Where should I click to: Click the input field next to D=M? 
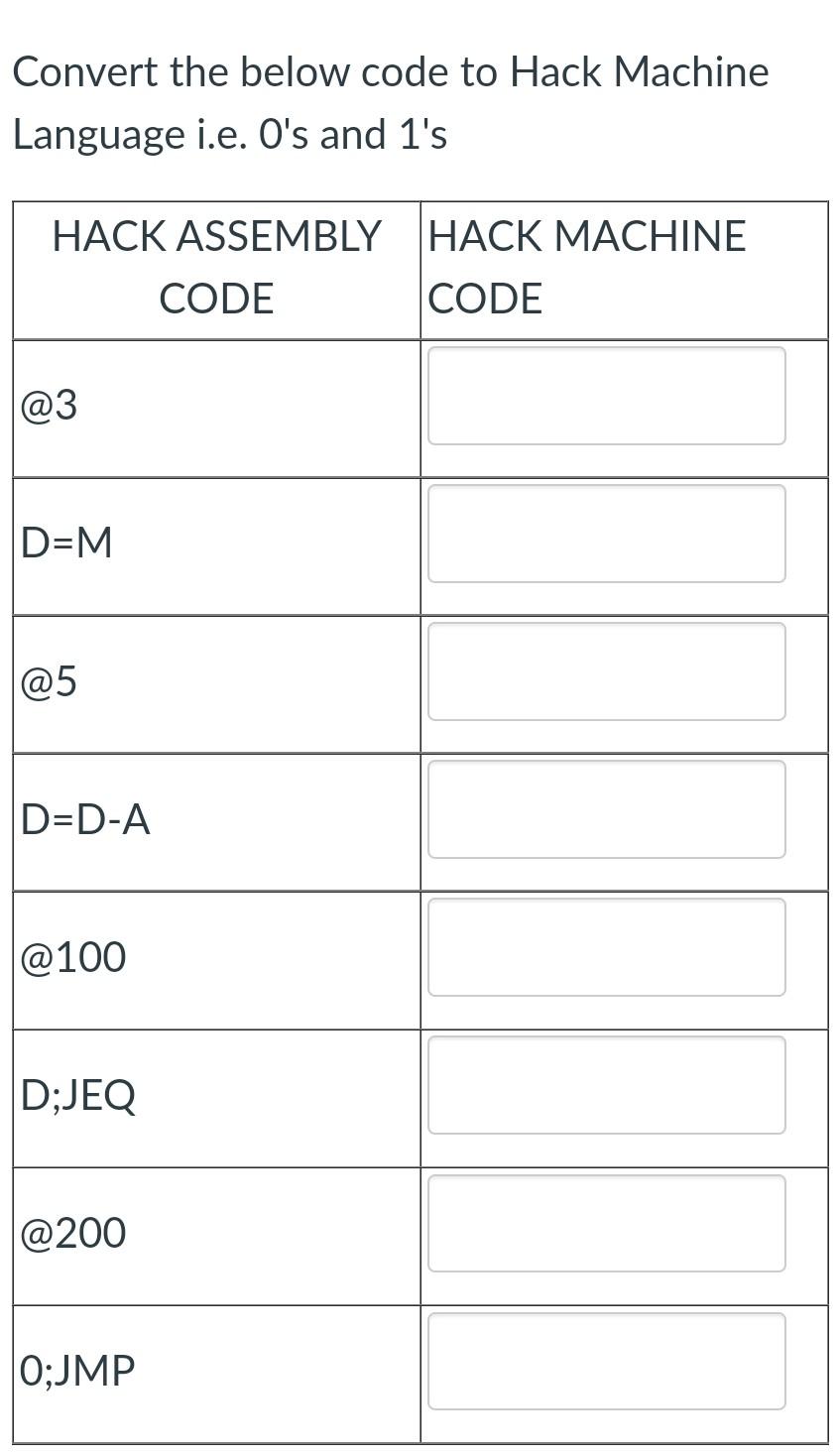click(605, 534)
